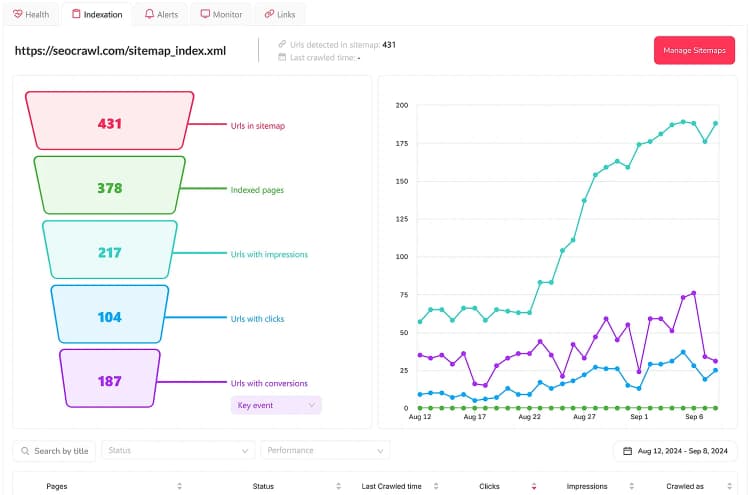Screen dimensions: 750x495
Task: Click the Monitor screen icon
Action: [x=205, y=14]
